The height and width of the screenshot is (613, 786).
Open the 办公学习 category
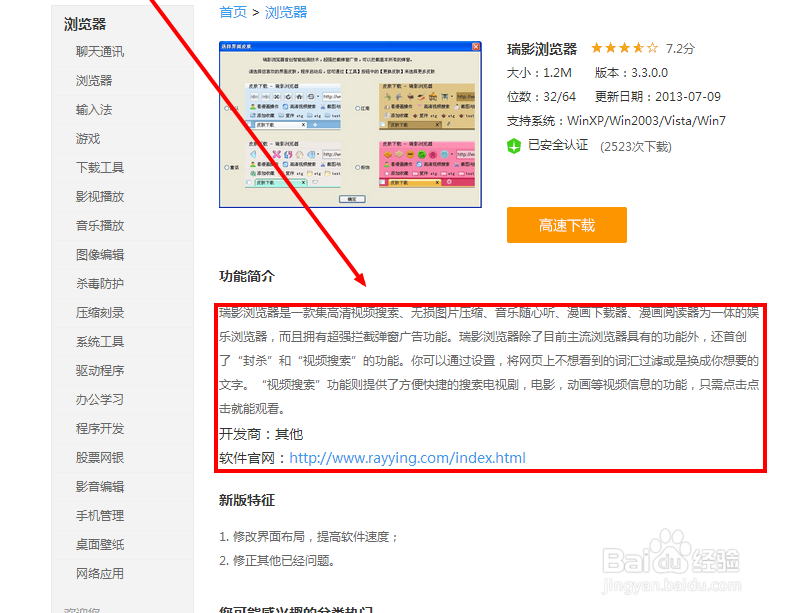100,399
